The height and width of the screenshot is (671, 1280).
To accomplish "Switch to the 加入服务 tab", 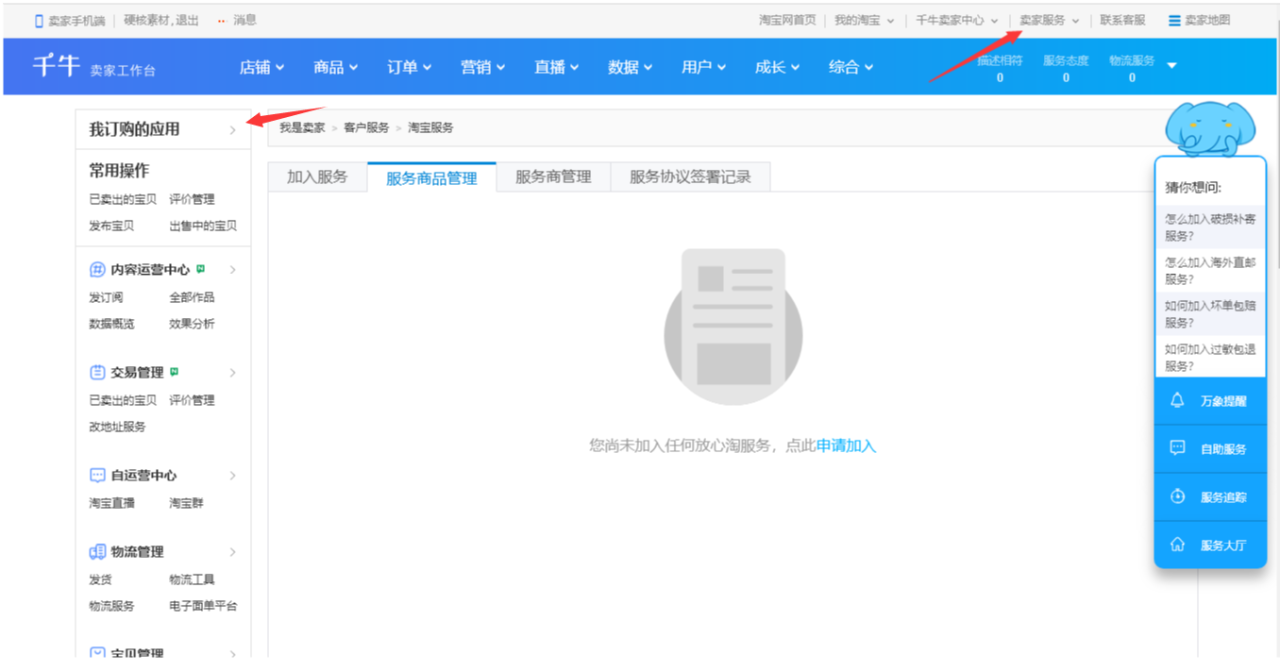I will [317, 177].
